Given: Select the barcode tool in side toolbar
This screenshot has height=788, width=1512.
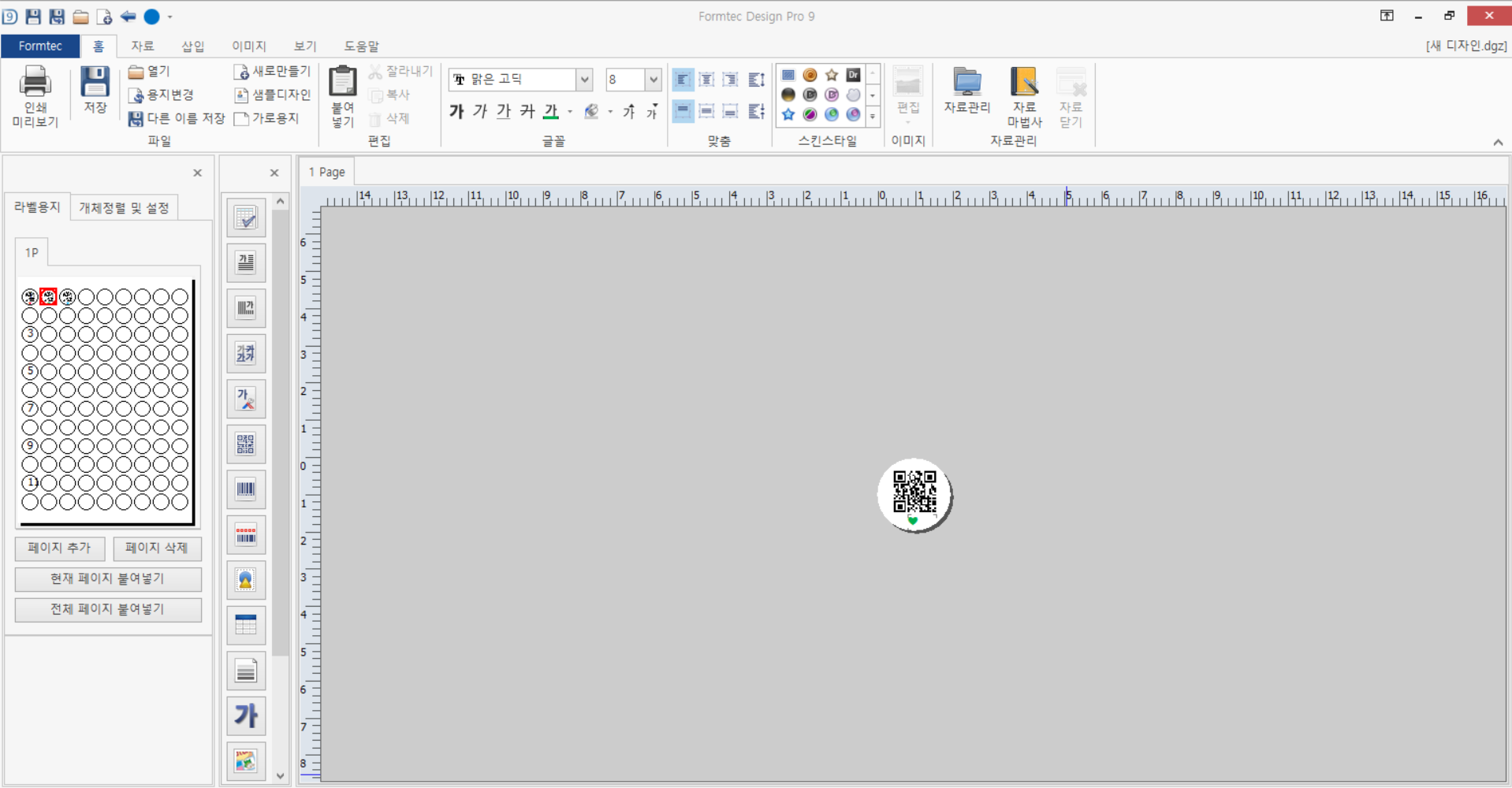Looking at the screenshot, I should 246,489.
